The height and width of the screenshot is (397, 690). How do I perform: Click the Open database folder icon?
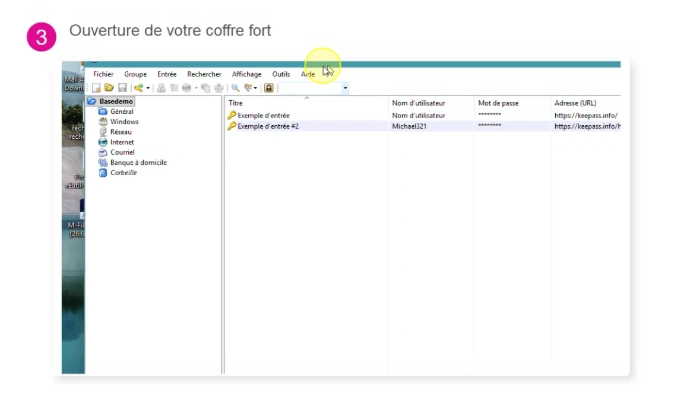tap(109, 88)
